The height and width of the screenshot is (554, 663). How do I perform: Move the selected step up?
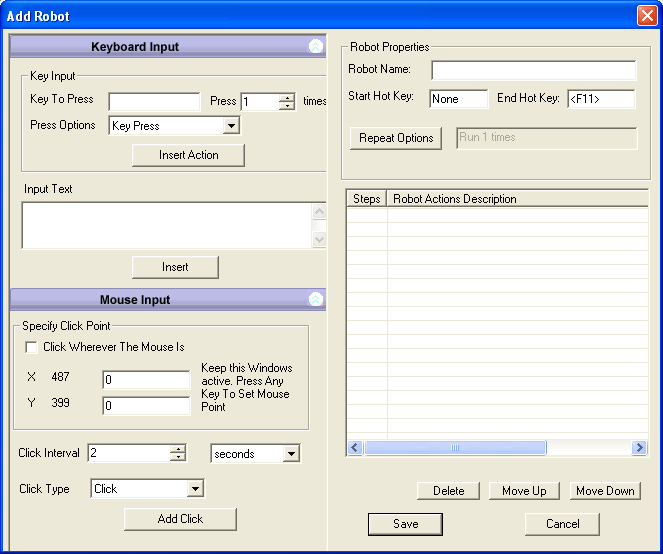click(x=524, y=491)
